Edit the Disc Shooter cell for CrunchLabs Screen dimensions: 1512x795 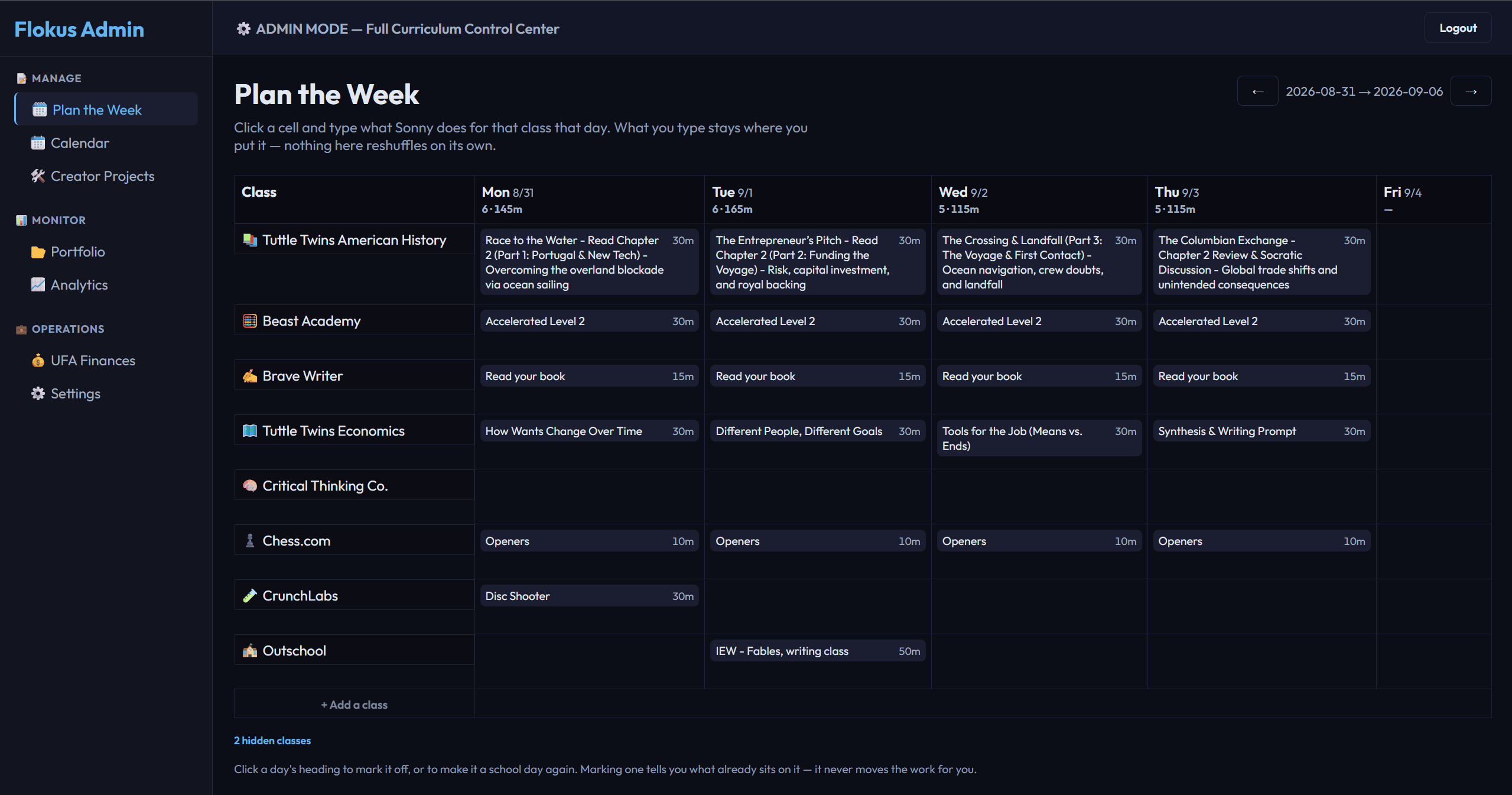(589, 596)
